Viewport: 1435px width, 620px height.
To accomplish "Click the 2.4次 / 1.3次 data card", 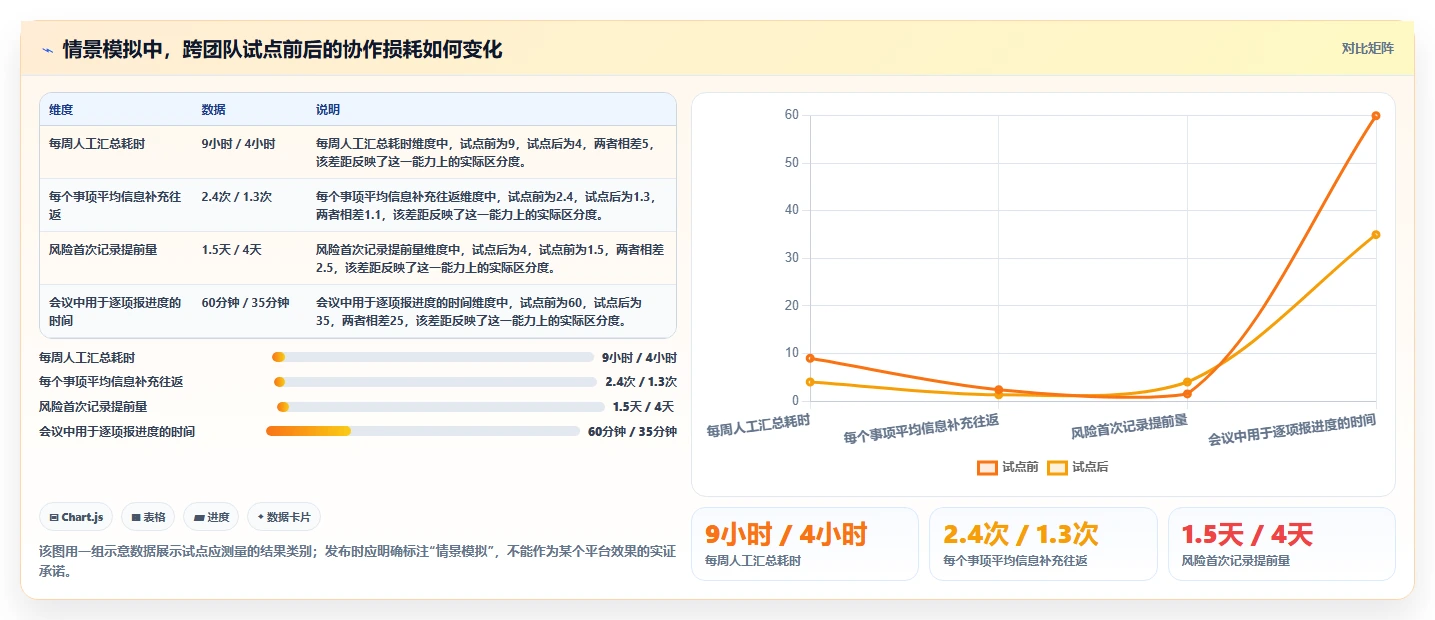I will pos(1043,544).
